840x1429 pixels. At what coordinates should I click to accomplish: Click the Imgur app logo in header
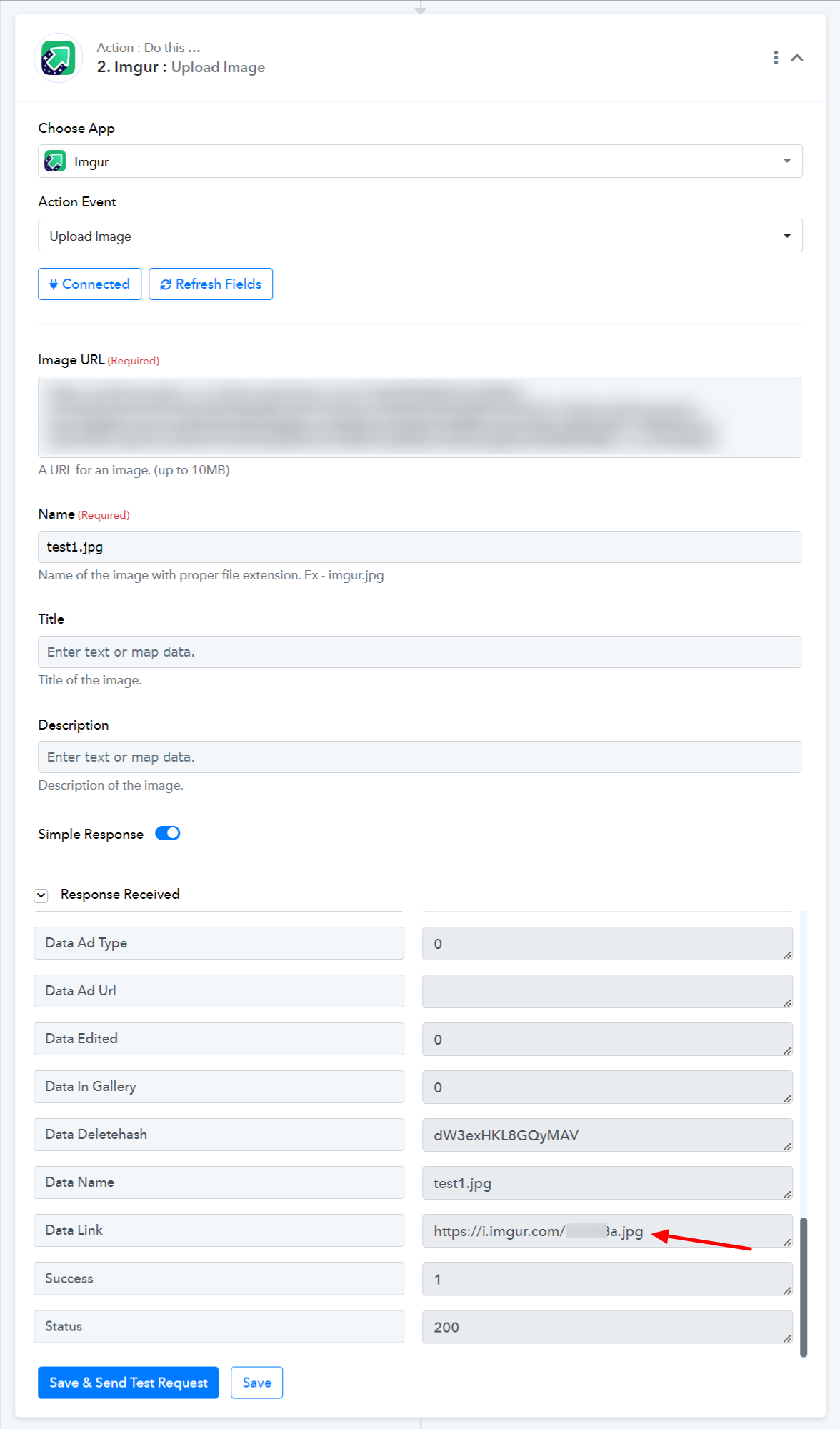59,58
